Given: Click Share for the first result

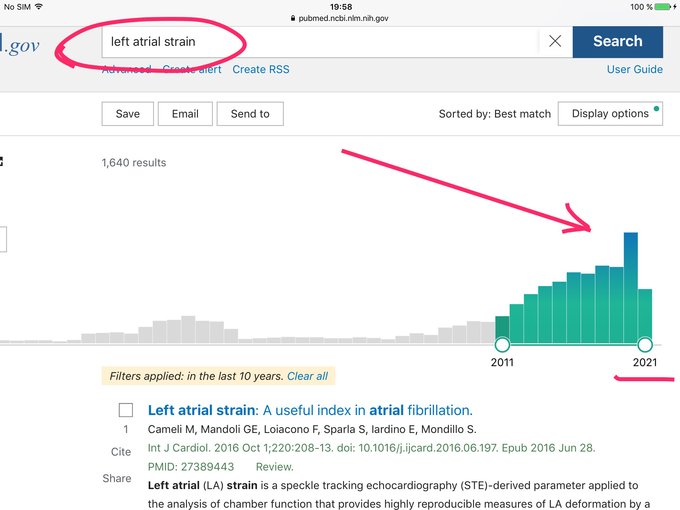Looking at the screenshot, I should click(117, 478).
